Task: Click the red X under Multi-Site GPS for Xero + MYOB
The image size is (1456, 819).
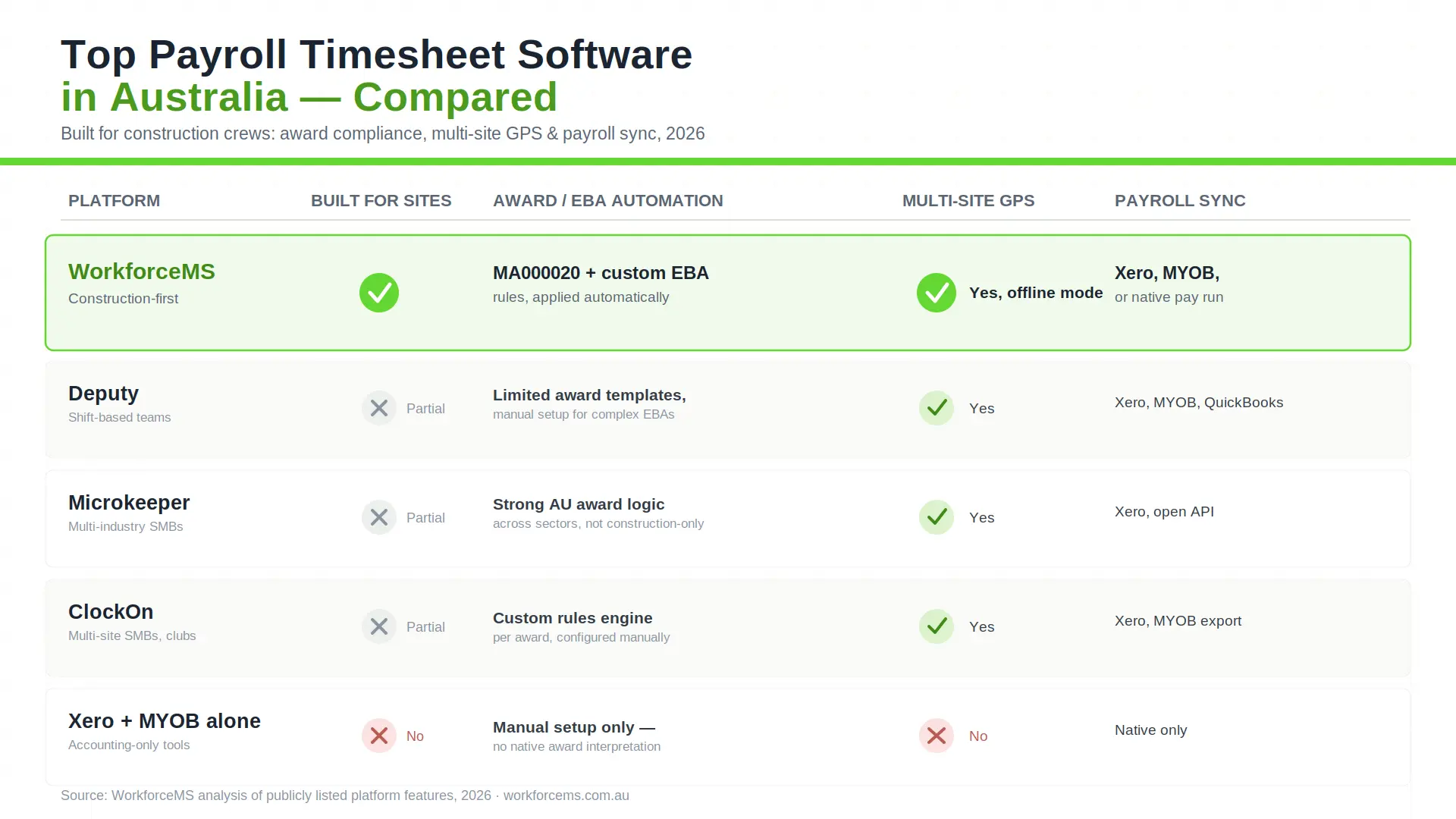Action: (x=937, y=736)
